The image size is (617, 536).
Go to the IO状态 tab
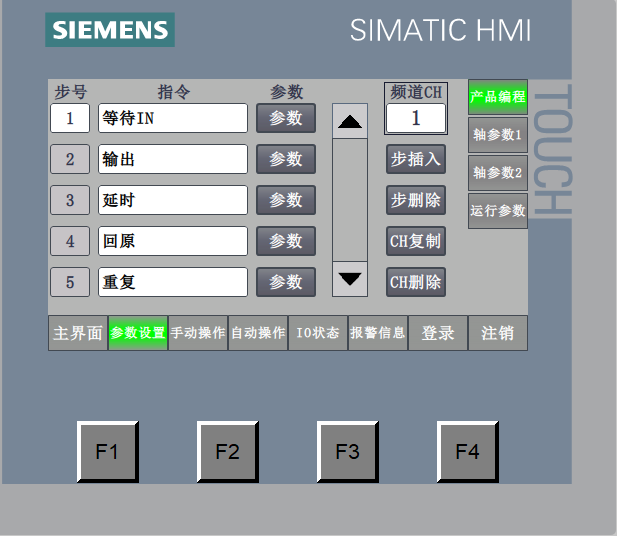318,333
